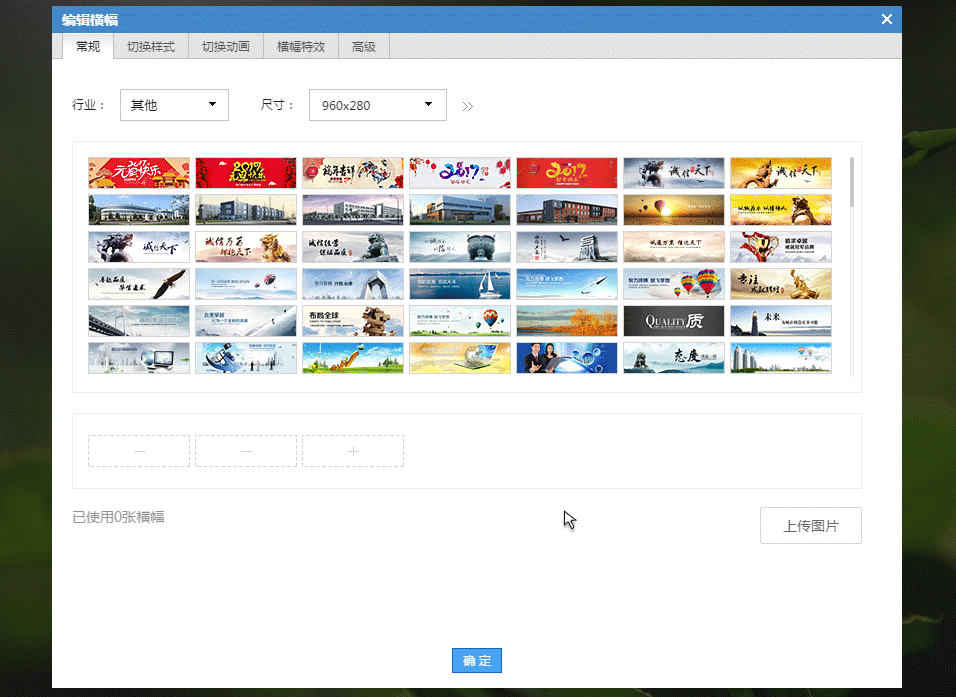The height and width of the screenshot is (697, 956).
Task: Pick the business man and woman banner
Action: point(567,358)
